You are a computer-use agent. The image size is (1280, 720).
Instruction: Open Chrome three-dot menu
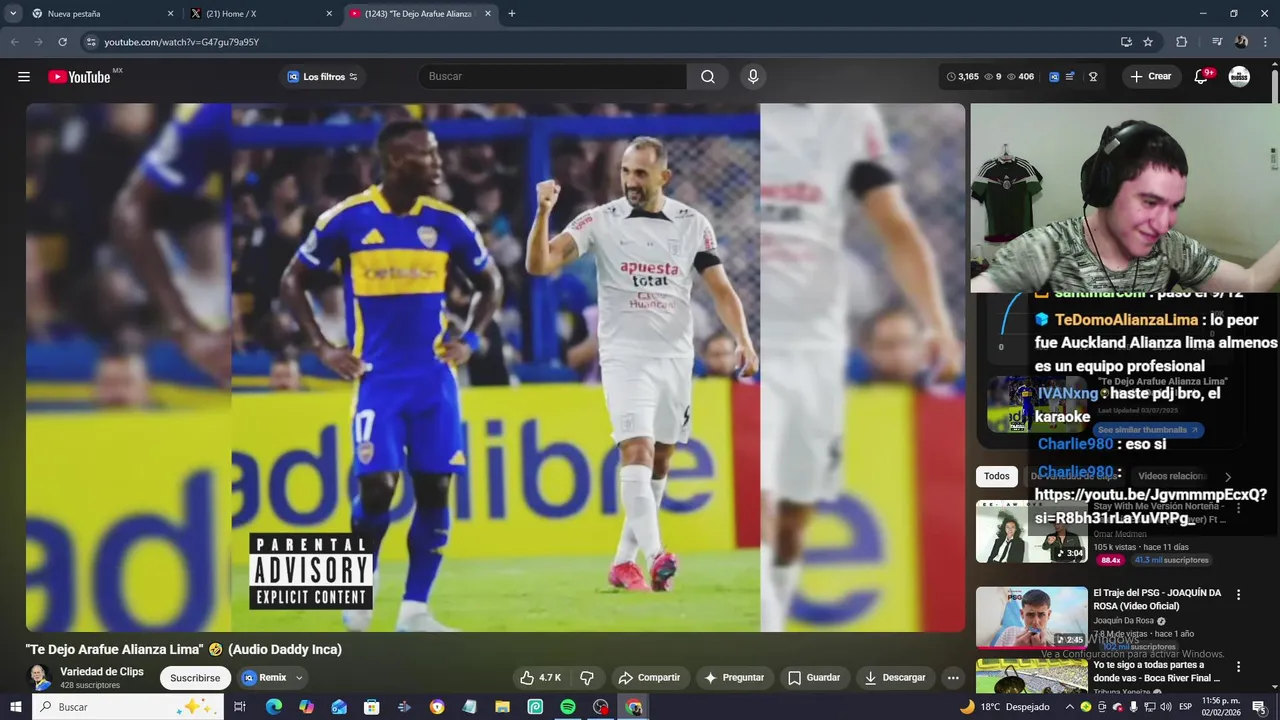click(x=1265, y=42)
